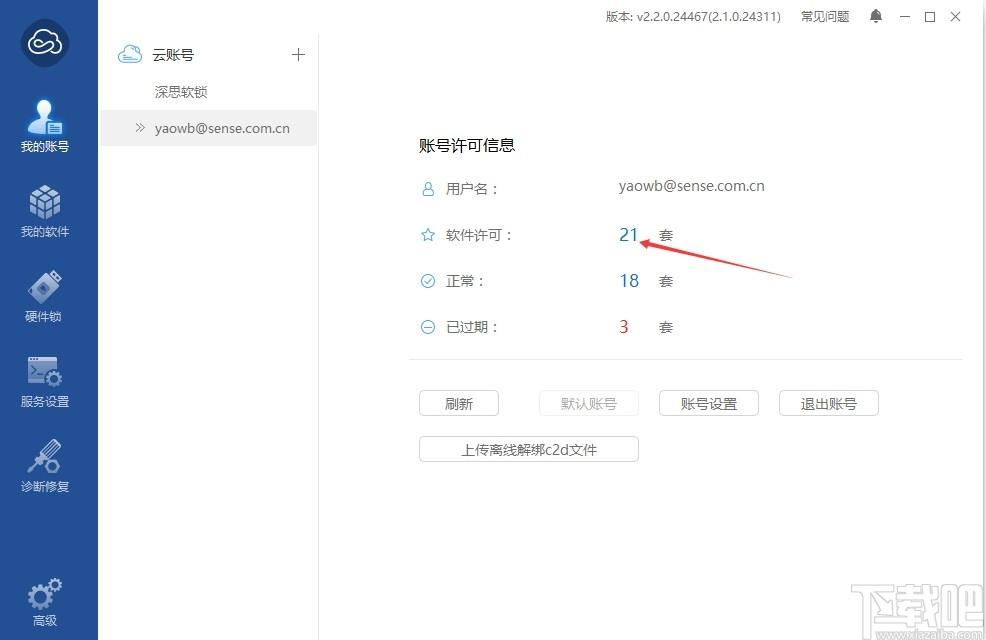Click the 账号许可信息 heading
This screenshot has height=640, width=986.
click(x=467, y=145)
